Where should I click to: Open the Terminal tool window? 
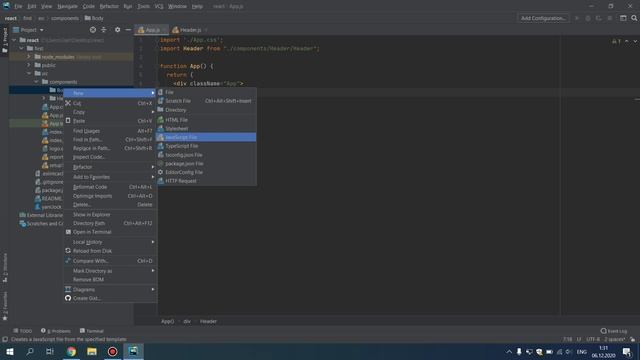[92, 331]
